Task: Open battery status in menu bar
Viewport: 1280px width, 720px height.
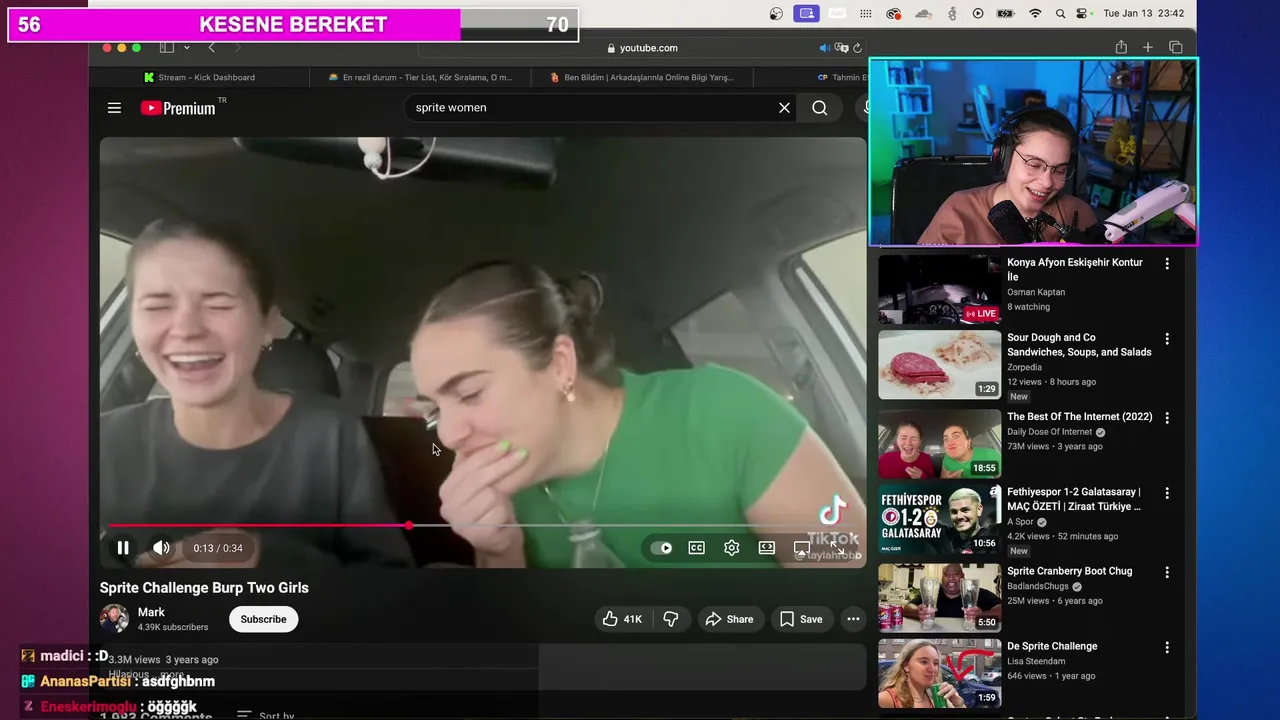Action: (1006, 13)
